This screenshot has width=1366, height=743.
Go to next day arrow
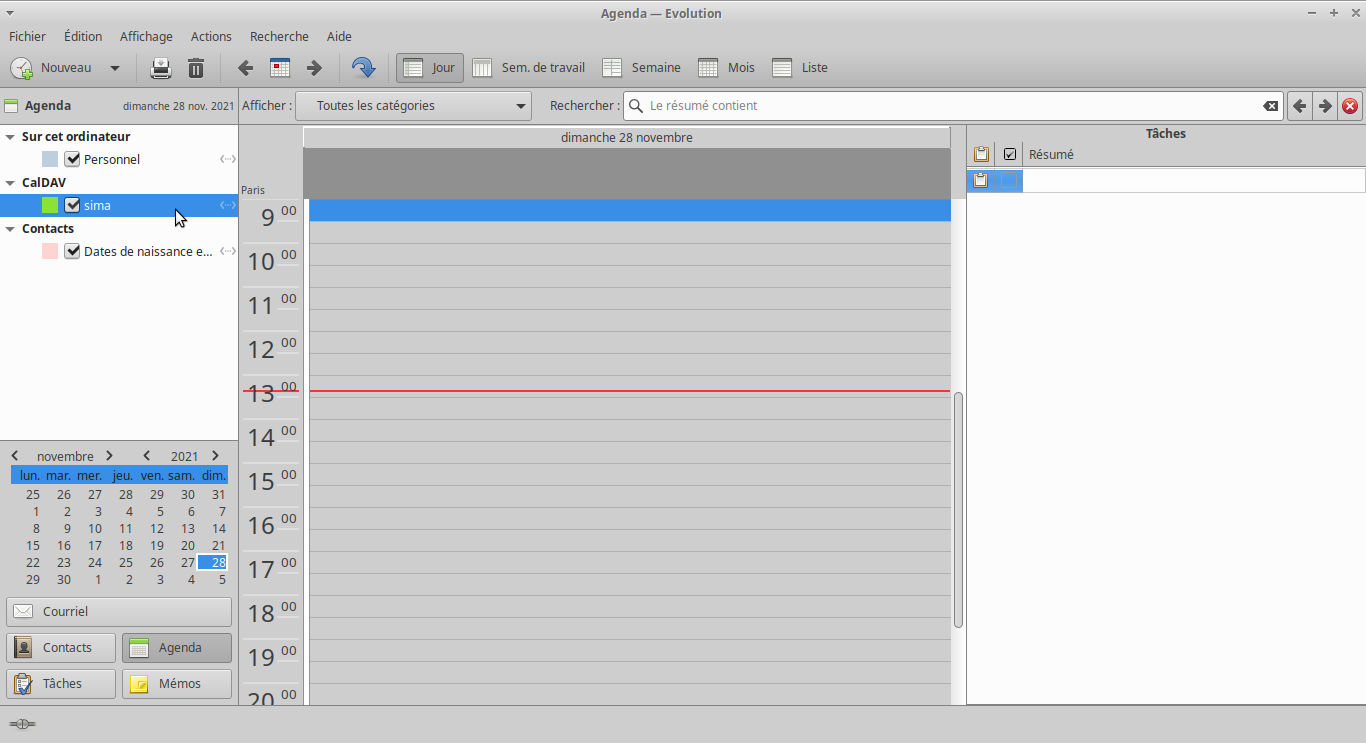click(x=314, y=68)
